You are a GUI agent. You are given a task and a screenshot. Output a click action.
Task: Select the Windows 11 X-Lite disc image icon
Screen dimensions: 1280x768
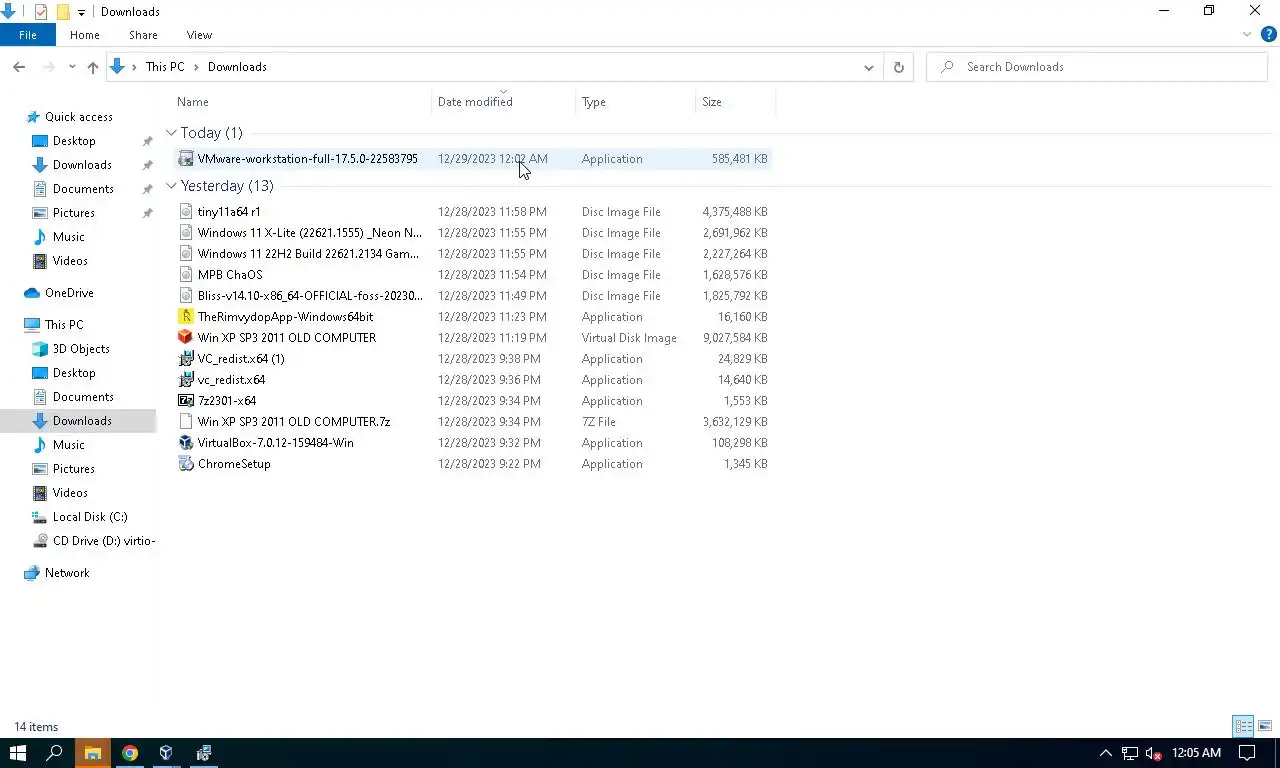pos(186,233)
